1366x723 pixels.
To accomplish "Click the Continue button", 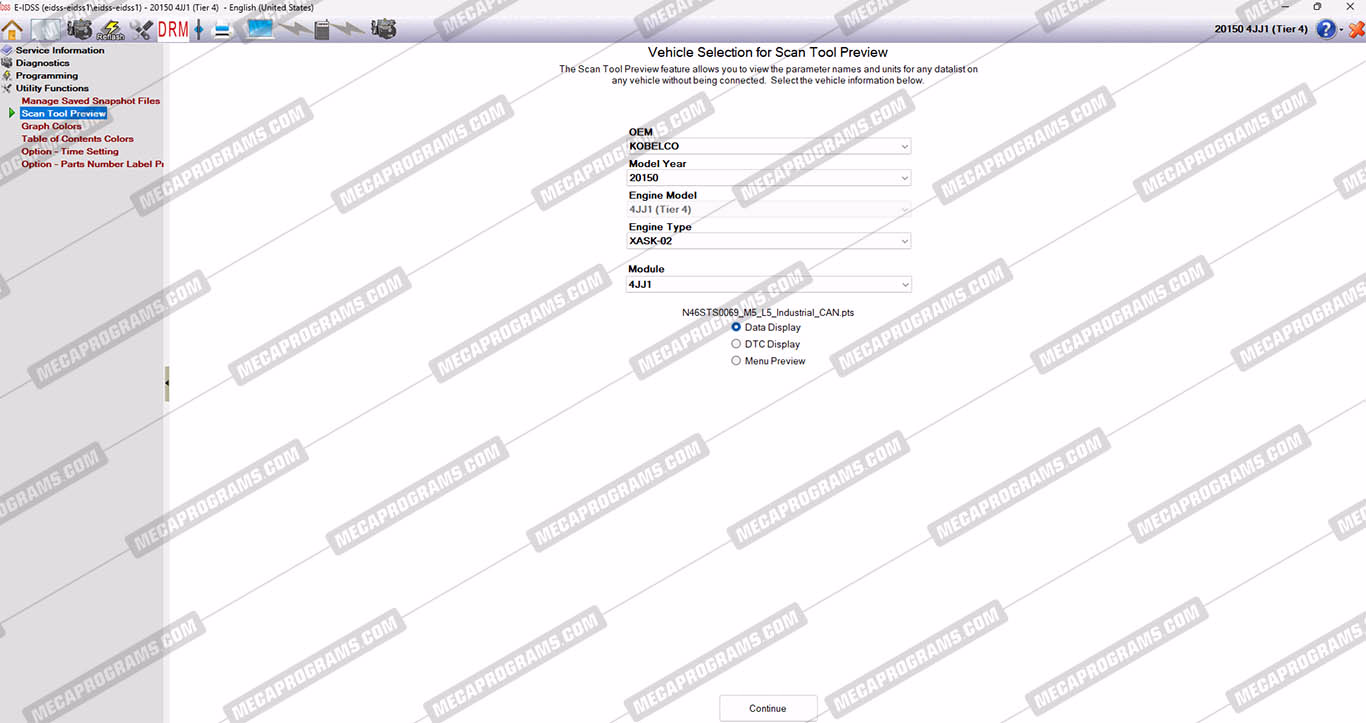I will pyautogui.click(x=768, y=708).
